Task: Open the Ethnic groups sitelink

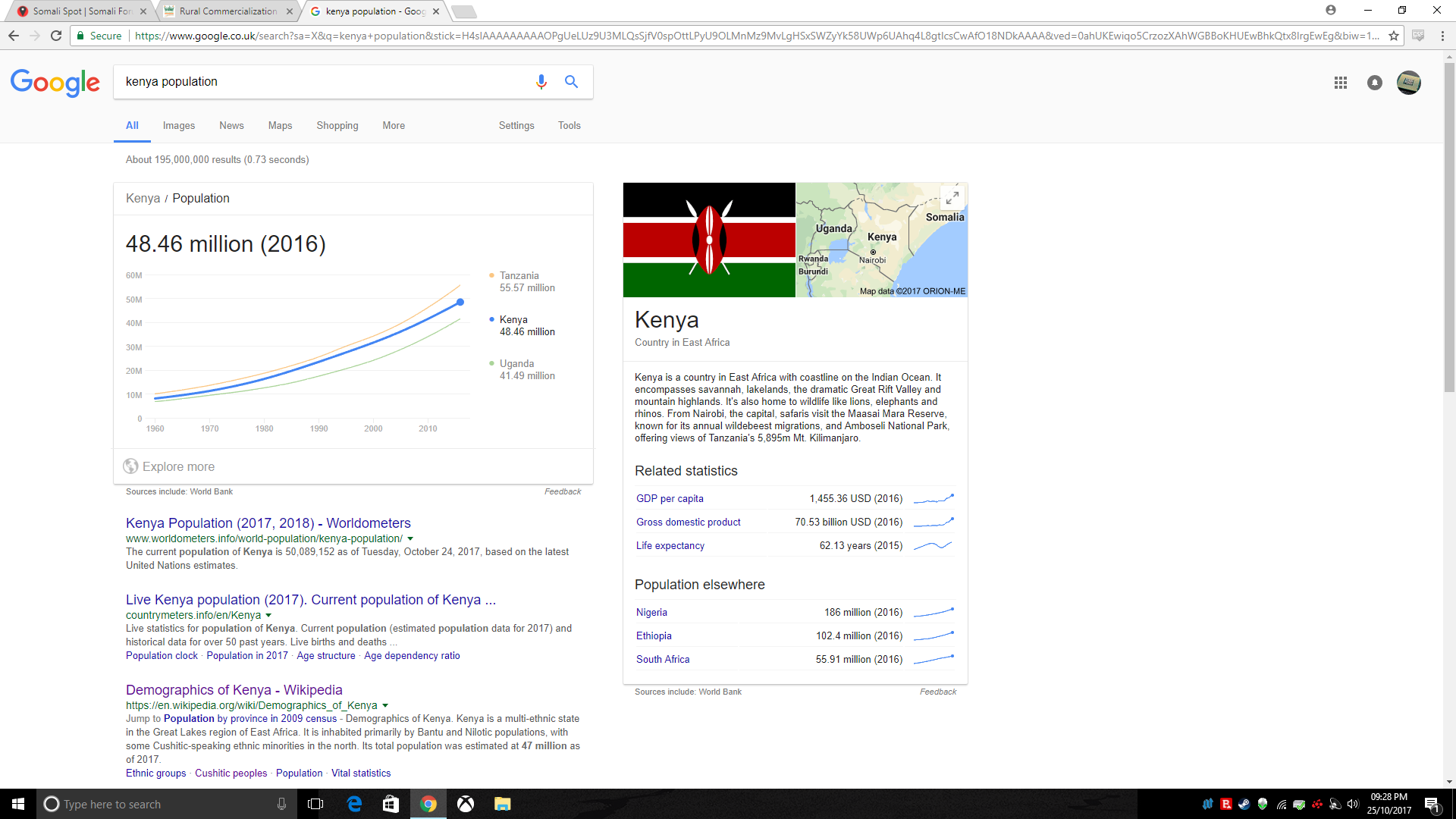Action: (x=155, y=773)
